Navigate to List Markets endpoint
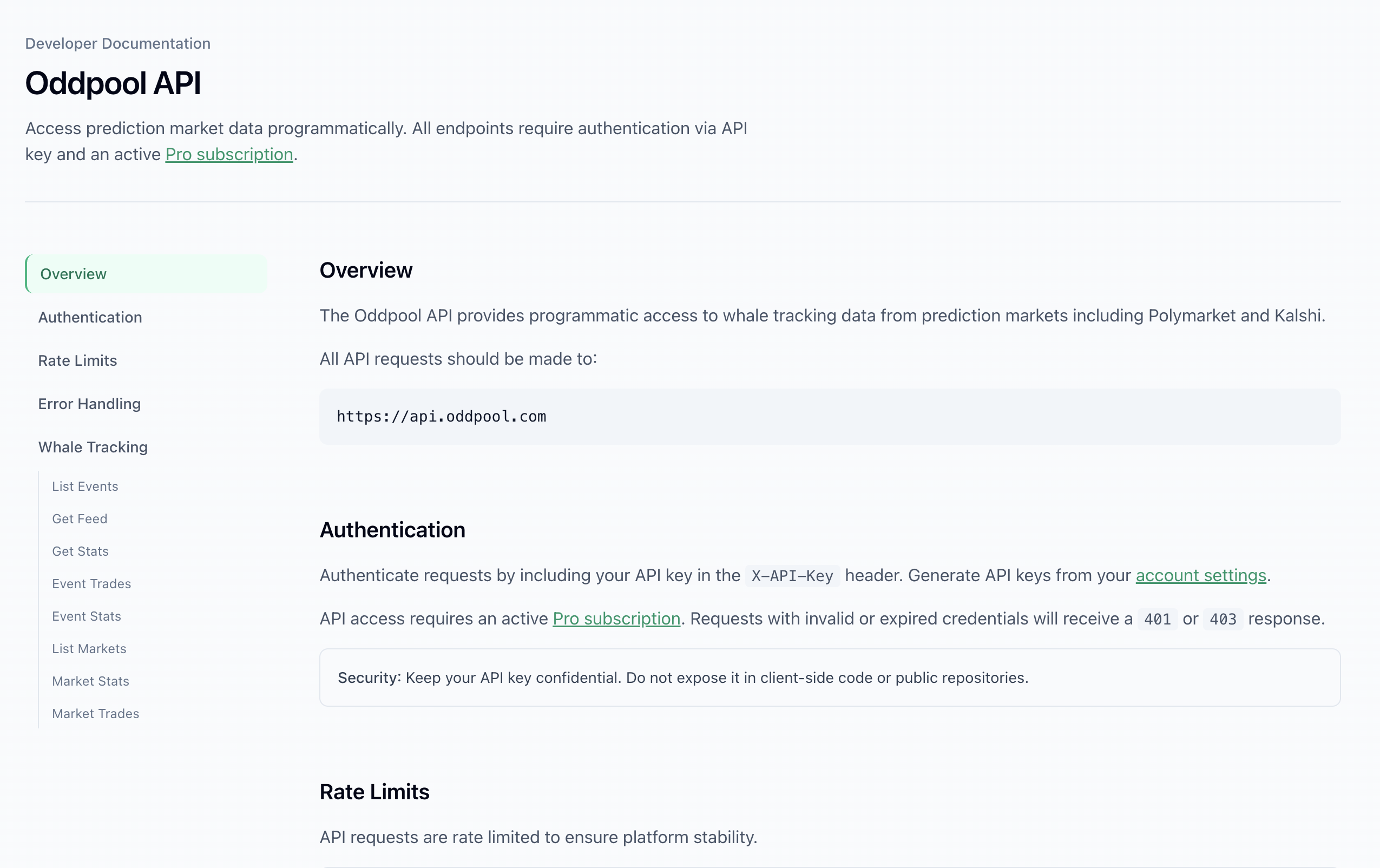This screenshot has height=868, width=1380. tap(89, 649)
